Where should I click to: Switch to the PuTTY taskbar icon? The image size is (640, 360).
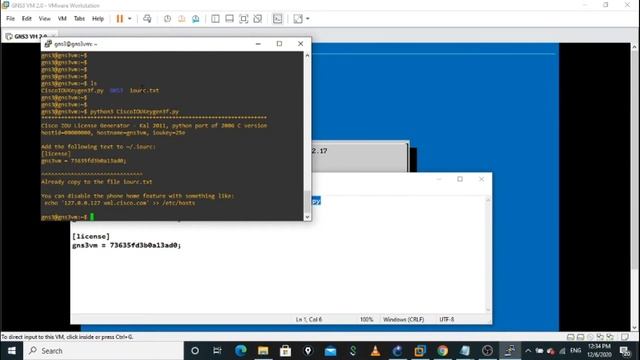(510, 351)
